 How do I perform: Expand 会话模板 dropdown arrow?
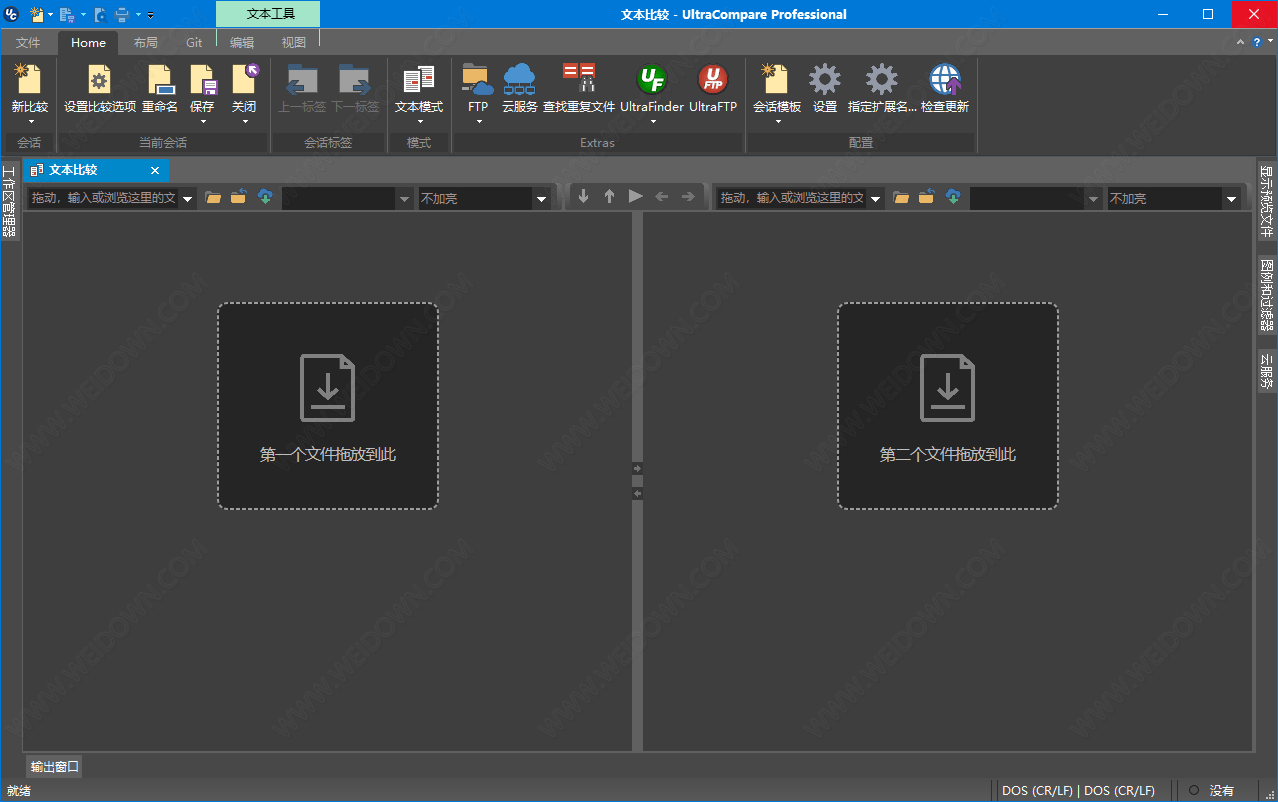pyautogui.click(x=778, y=122)
